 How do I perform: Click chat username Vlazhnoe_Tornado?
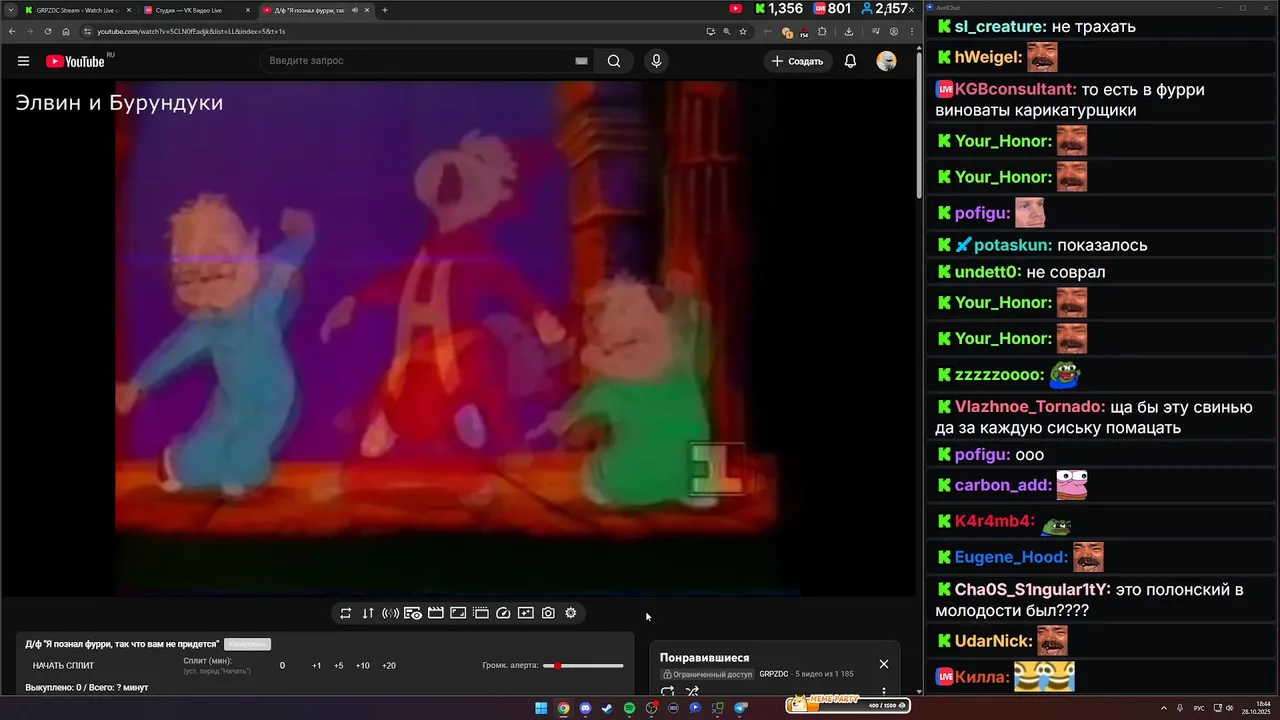pyautogui.click(x=1030, y=407)
